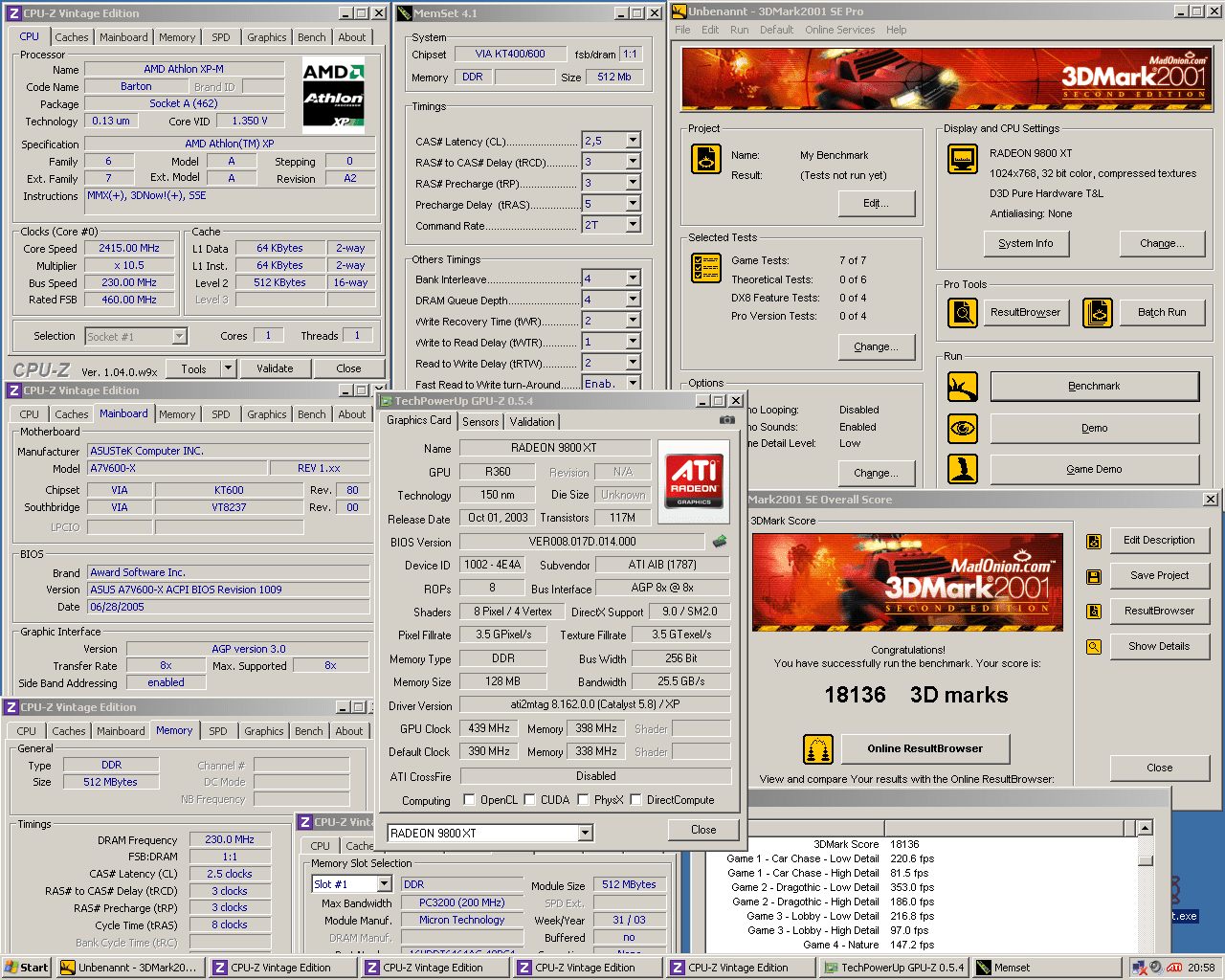The image size is (1225, 980).
Task: Click the Core Speed value 2415.00 MHz
Action: click(129, 248)
